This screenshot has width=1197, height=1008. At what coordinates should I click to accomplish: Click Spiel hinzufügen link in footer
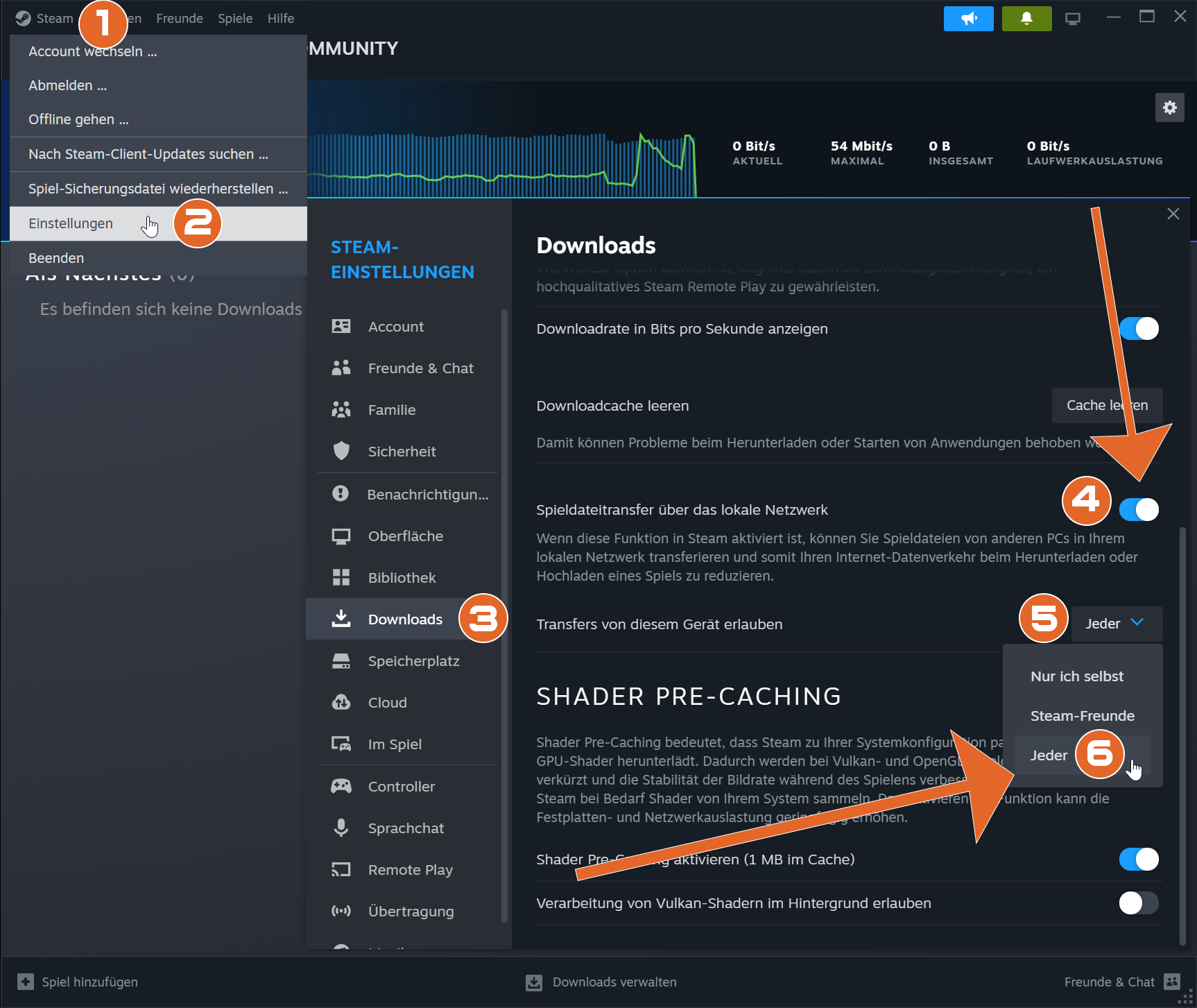coord(89,982)
